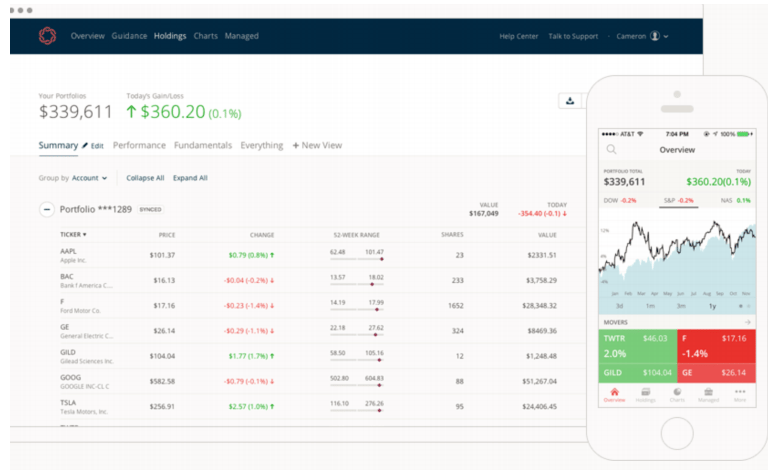
Task: Open the Overview nav item
Action: tap(88, 36)
